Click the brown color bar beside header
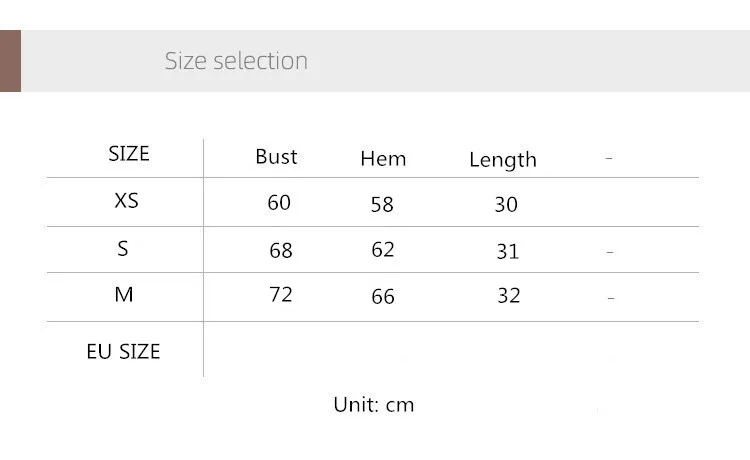Screen dimensions: 750x460 tap(10, 61)
